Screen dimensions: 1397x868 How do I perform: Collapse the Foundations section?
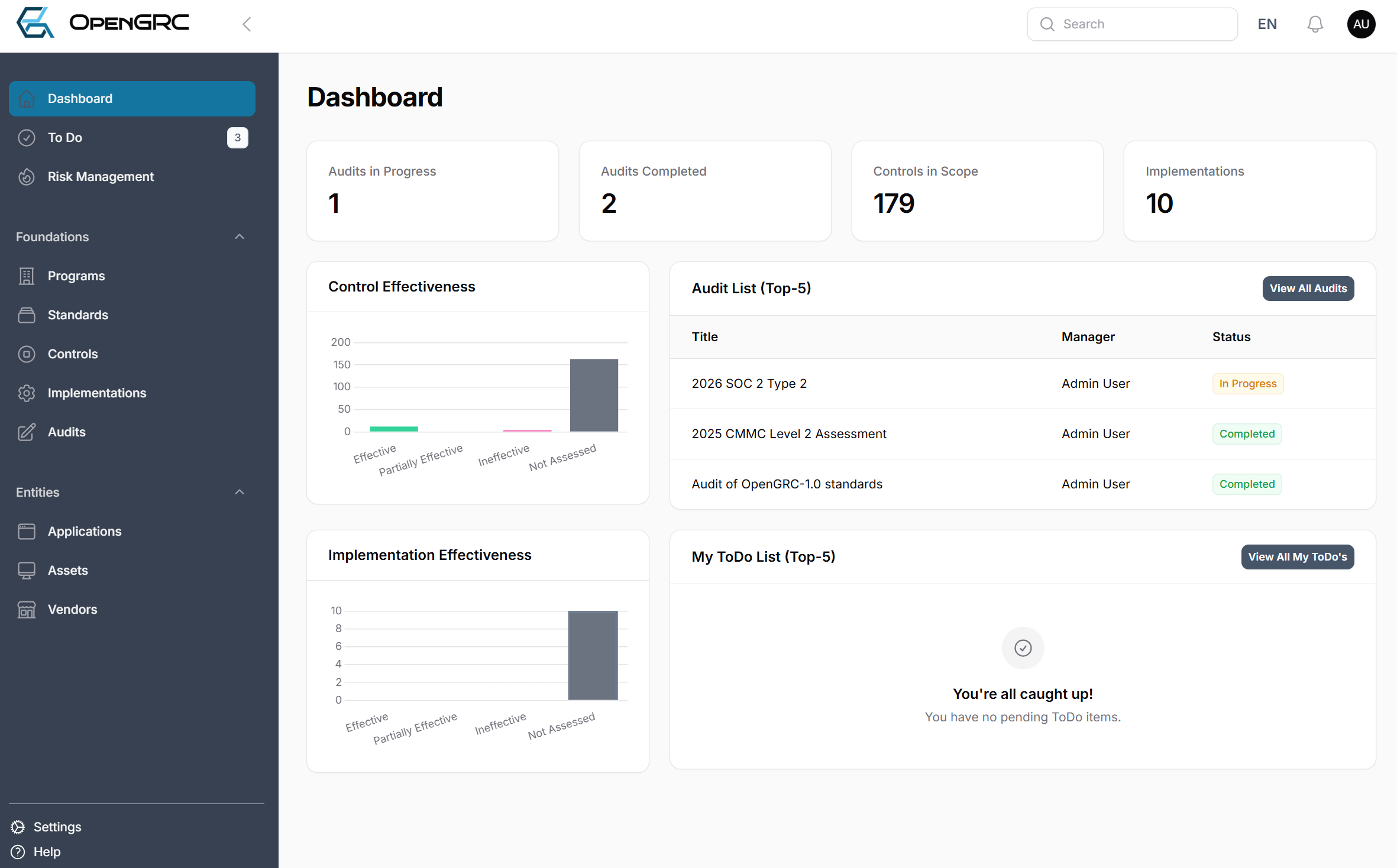[240, 237]
